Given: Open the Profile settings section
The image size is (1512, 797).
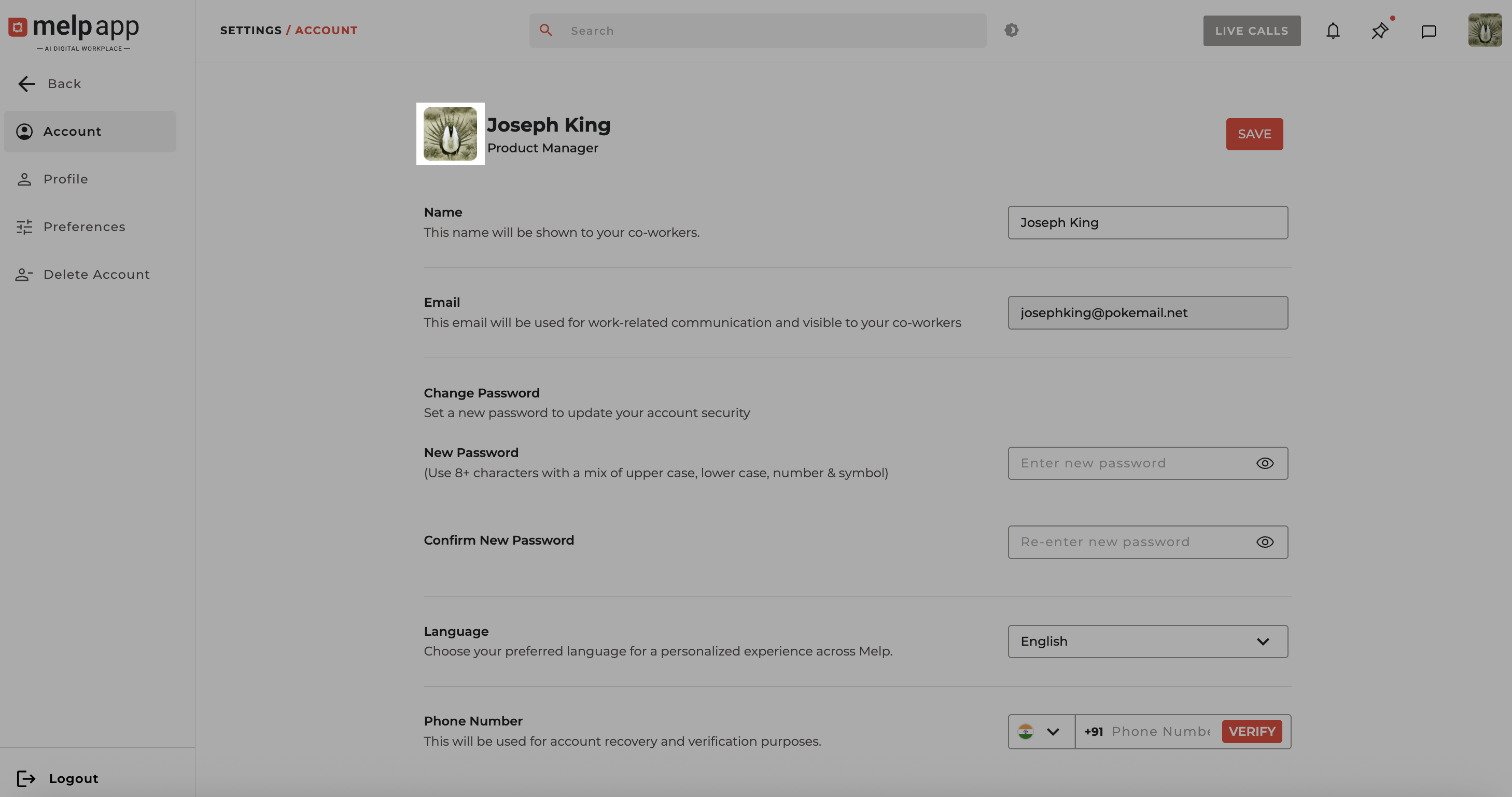Looking at the screenshot, I should coord(65,179).
